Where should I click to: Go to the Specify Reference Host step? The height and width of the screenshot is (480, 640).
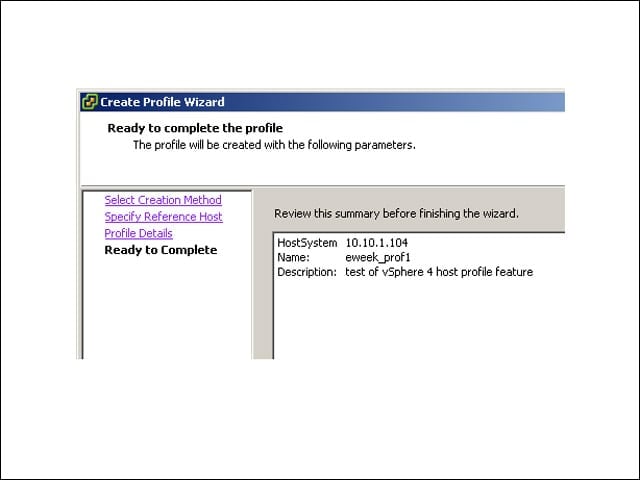(x=163, y=217)
